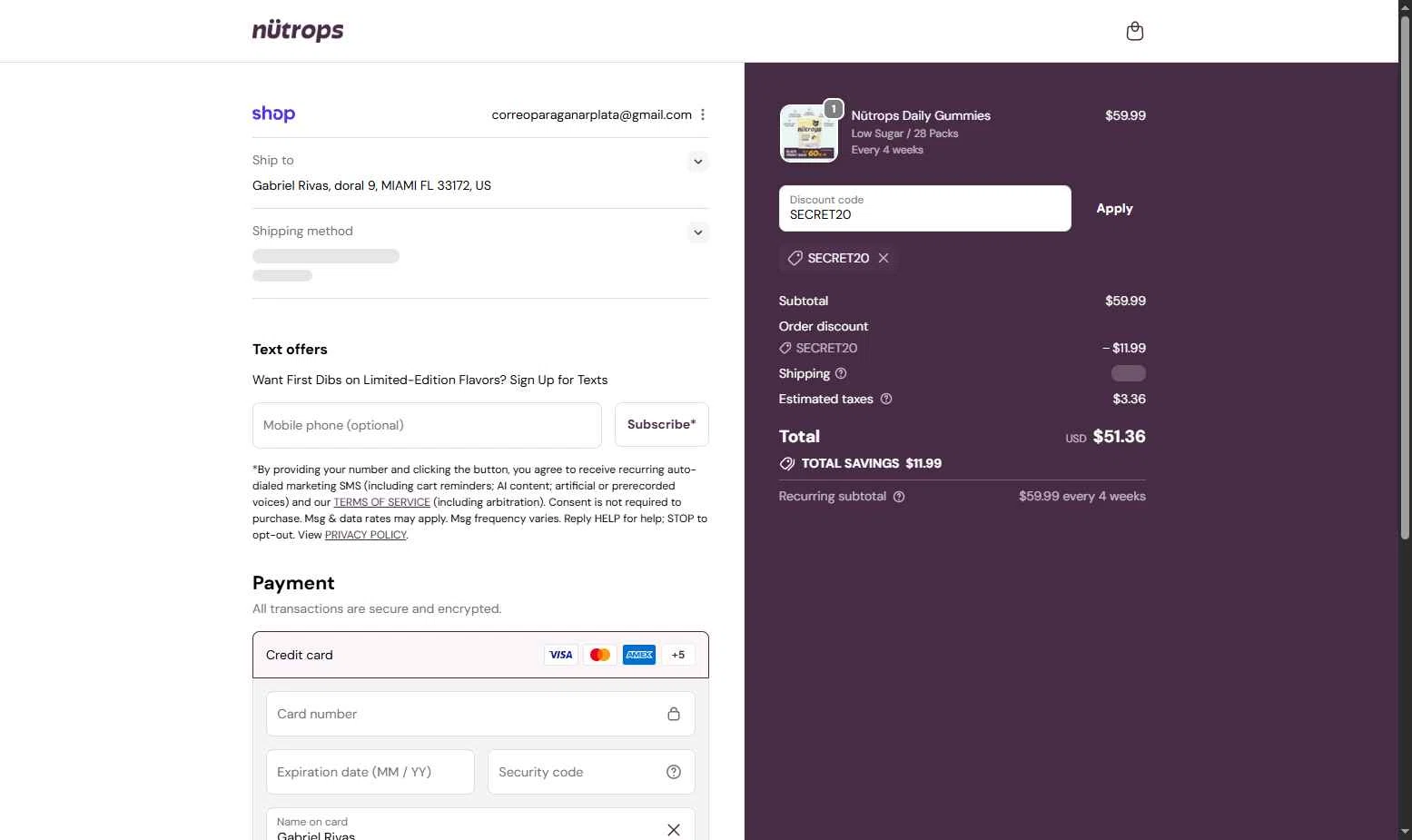The height and width of the screenshot is (840, 1412).
Task: Remove the SECRET20 discount tag
Action: [884, 258]
